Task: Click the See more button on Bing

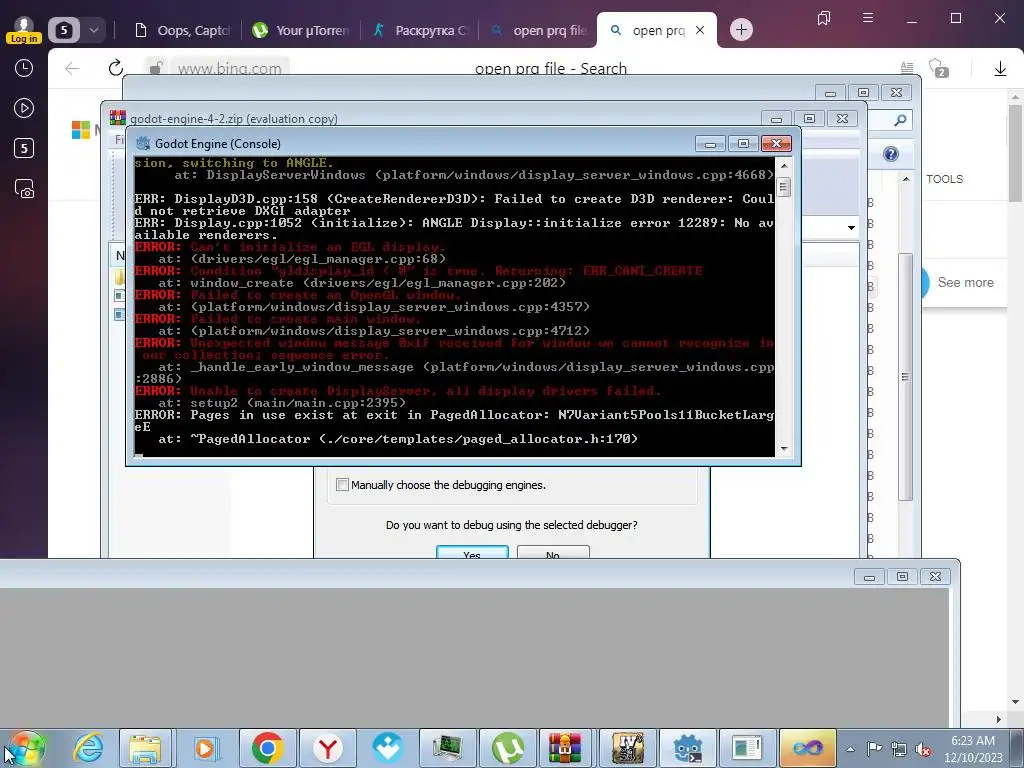Action: (x=965, y=282)
